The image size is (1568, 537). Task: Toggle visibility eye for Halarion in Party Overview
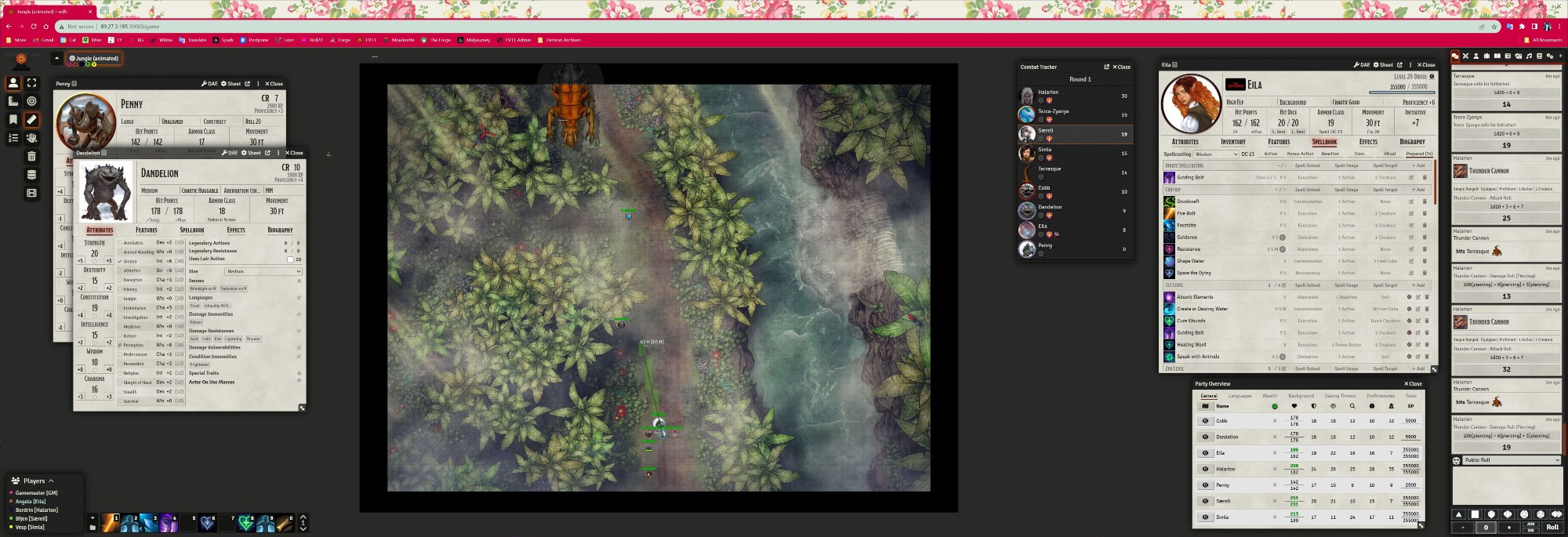[x=1205, y=469]
